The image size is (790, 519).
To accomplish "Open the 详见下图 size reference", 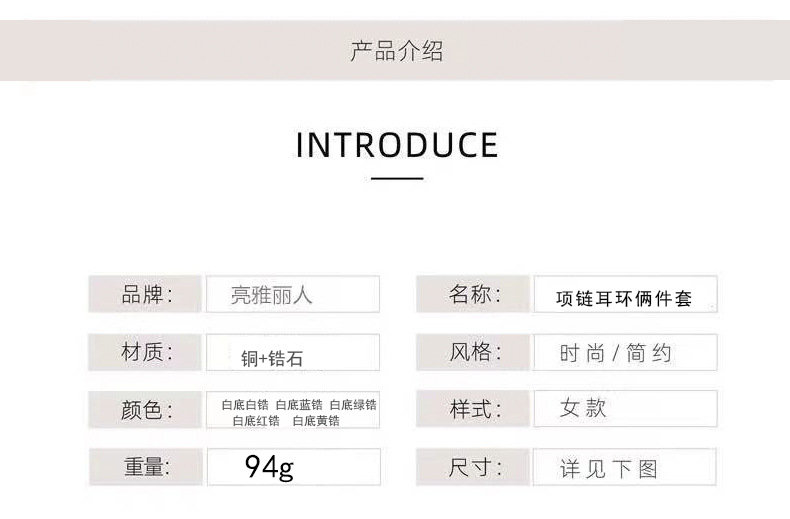I will tap(625, 468).
